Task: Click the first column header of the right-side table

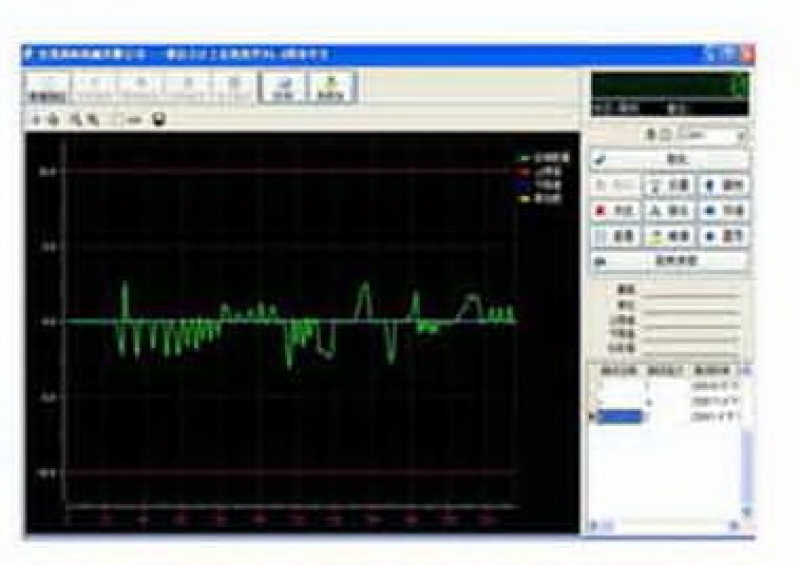Action: 618,371
